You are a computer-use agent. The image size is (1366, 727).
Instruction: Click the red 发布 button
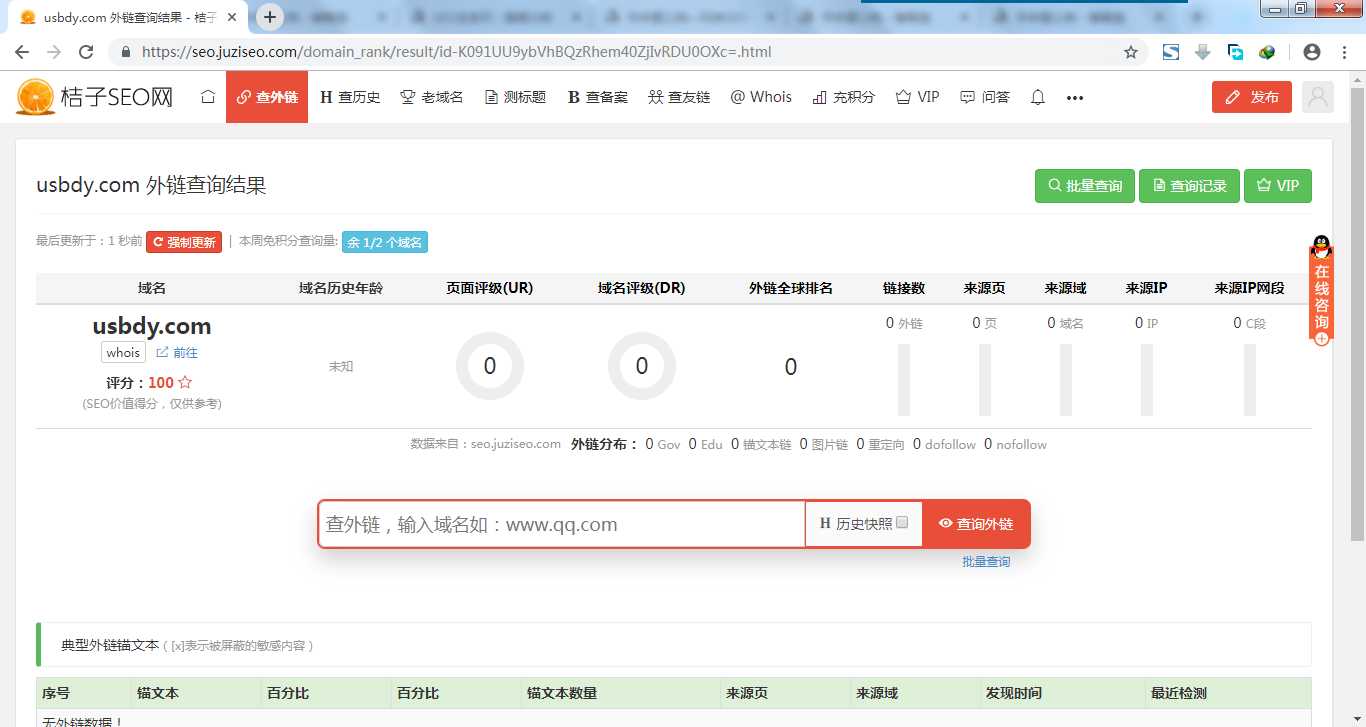[x=1252, y=97]
